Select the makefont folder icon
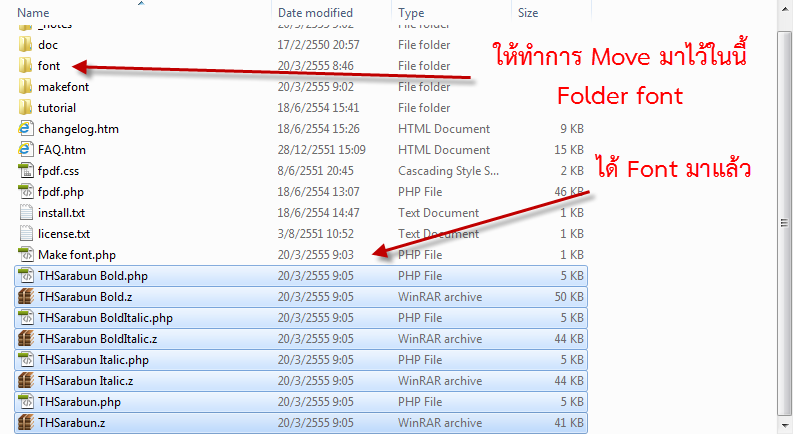 25,86
